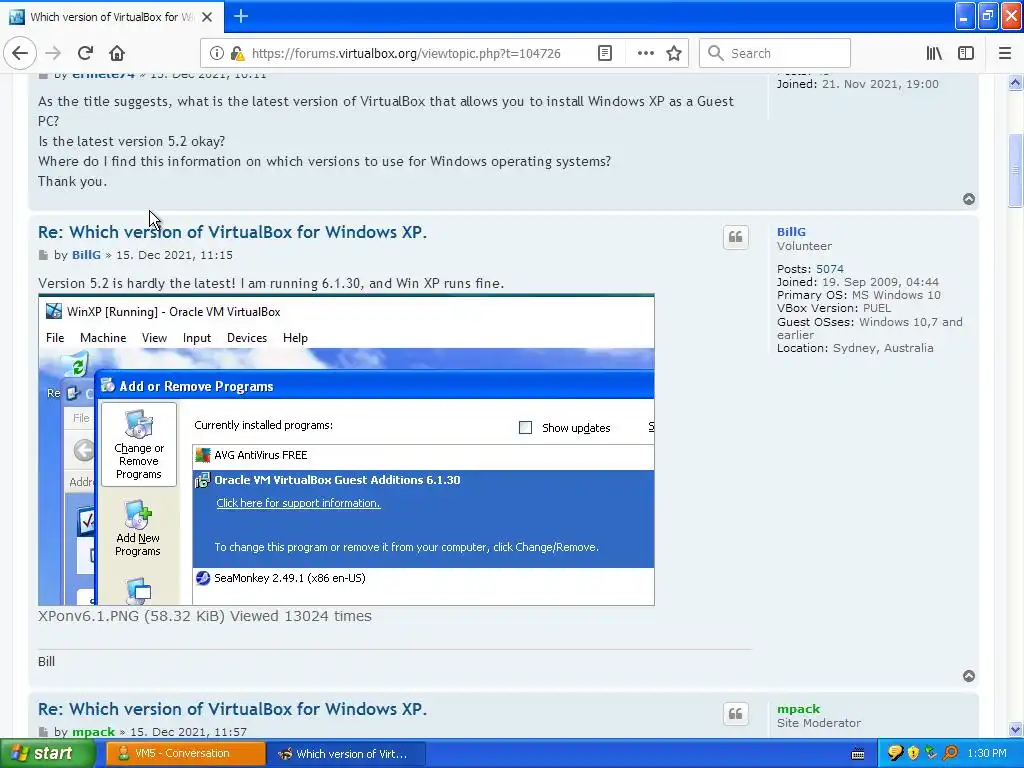
Task: Click the forward navigation arrow
Action: point(54,53)
